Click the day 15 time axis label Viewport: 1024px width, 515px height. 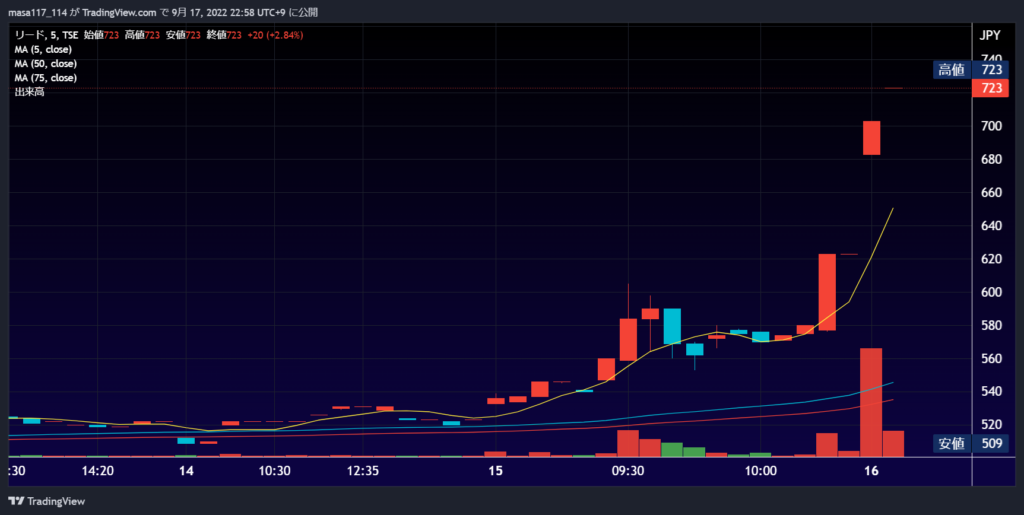[x=496, y=471]
